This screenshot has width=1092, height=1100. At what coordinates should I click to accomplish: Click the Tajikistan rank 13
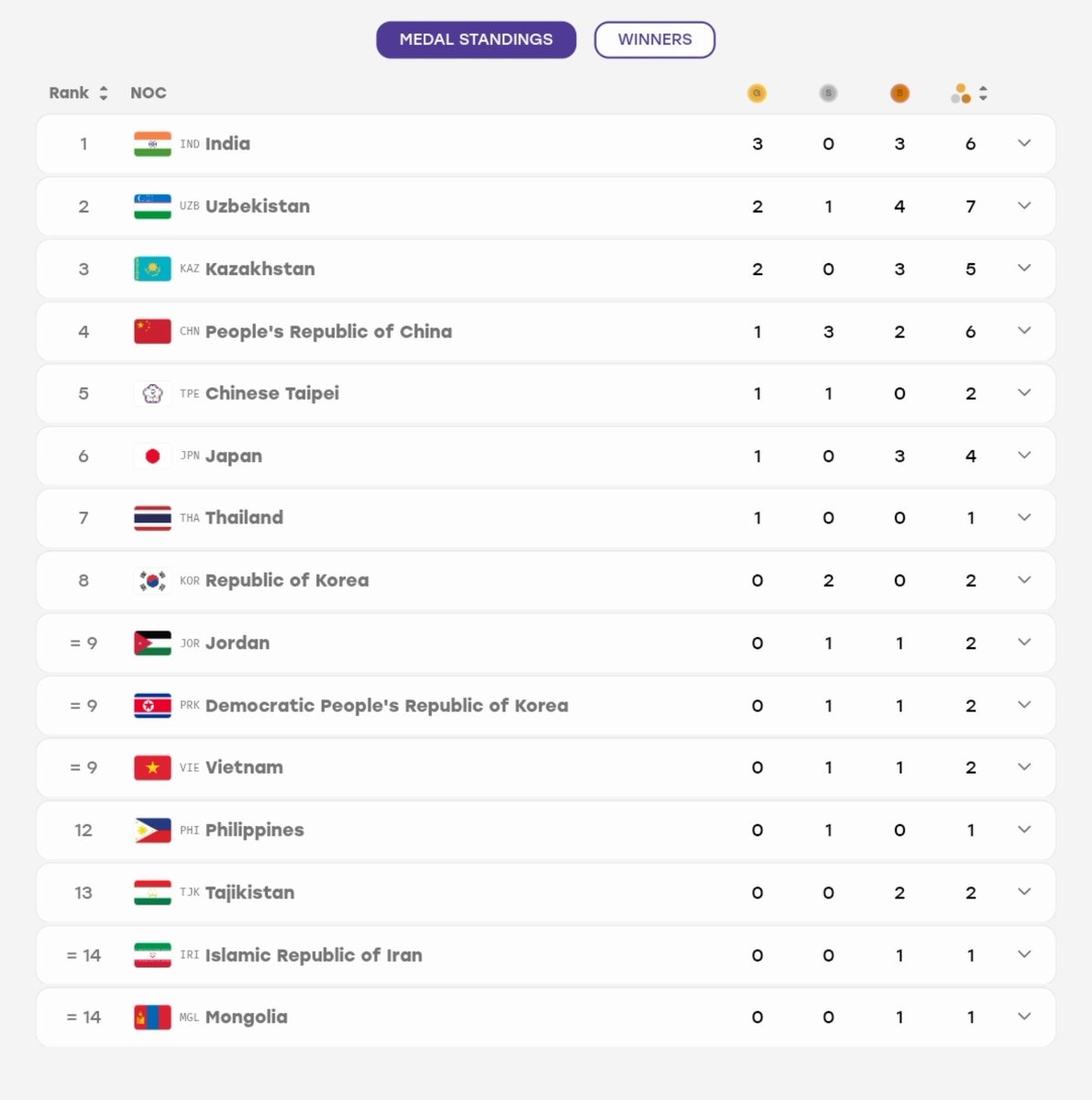83,892
